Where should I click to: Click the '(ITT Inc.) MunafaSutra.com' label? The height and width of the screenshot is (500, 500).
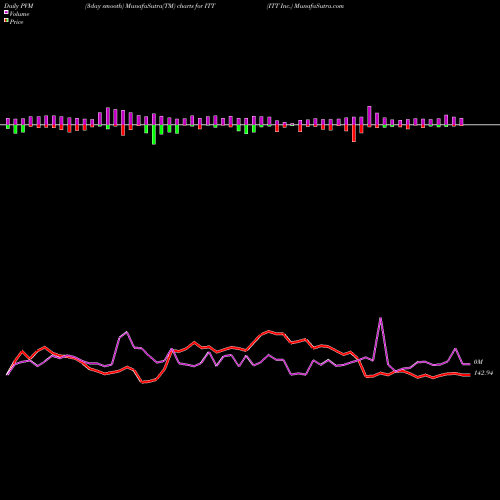click(x=305, y=6)
